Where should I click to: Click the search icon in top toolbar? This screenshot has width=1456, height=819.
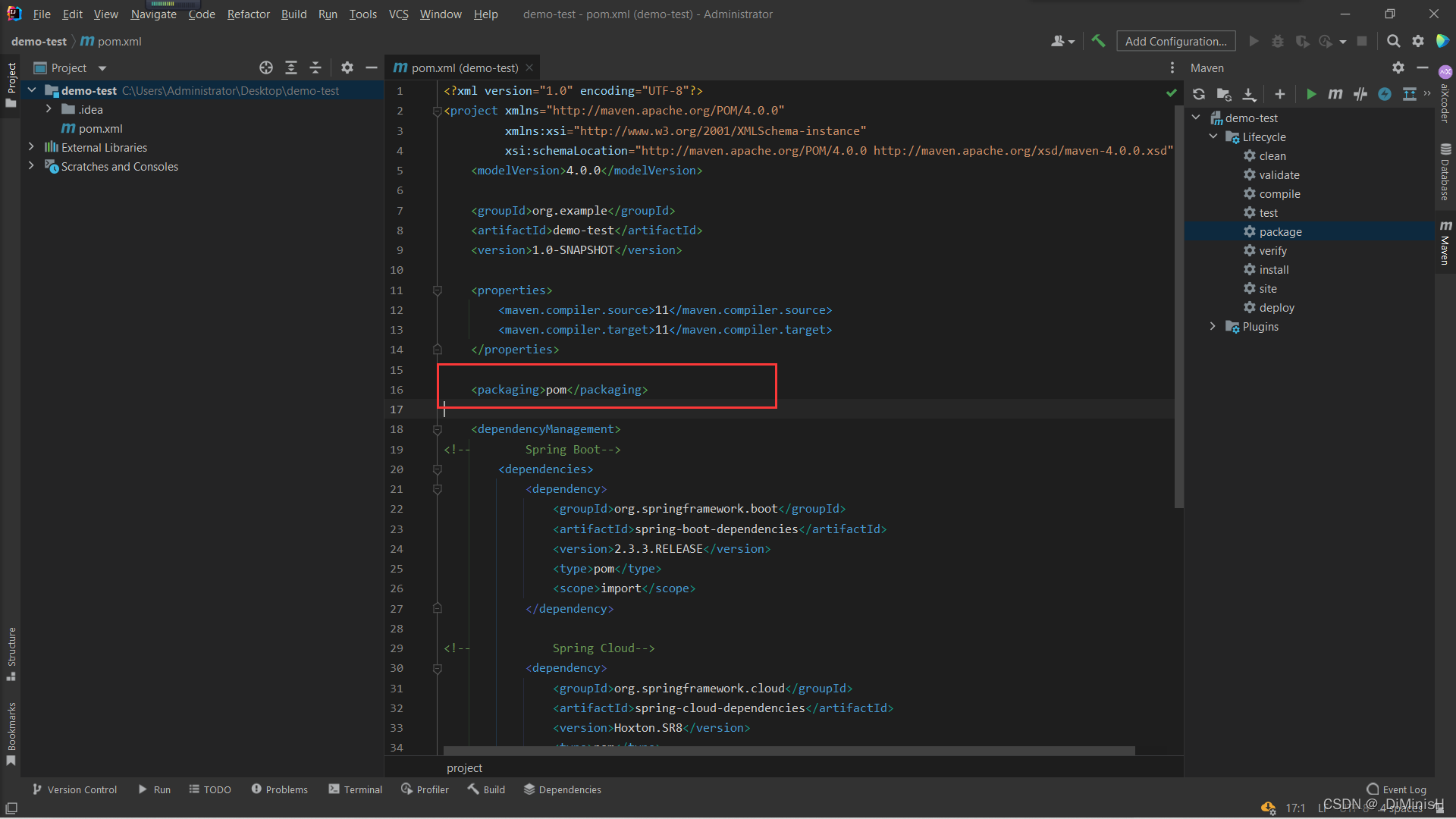(1393, 41)
